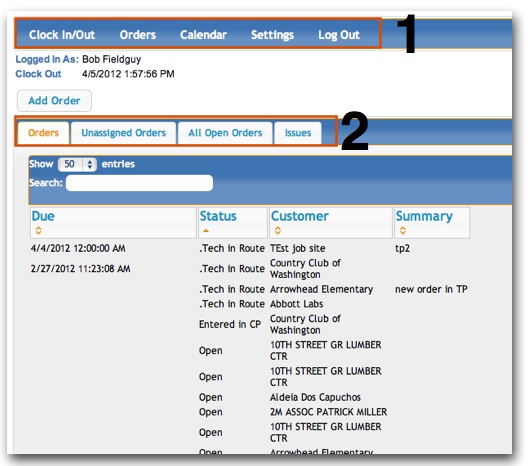Image resolution: width=528 pixels, height=466 pixels.
Task: Open the Calendar menu item
Action: pos(203,35)
